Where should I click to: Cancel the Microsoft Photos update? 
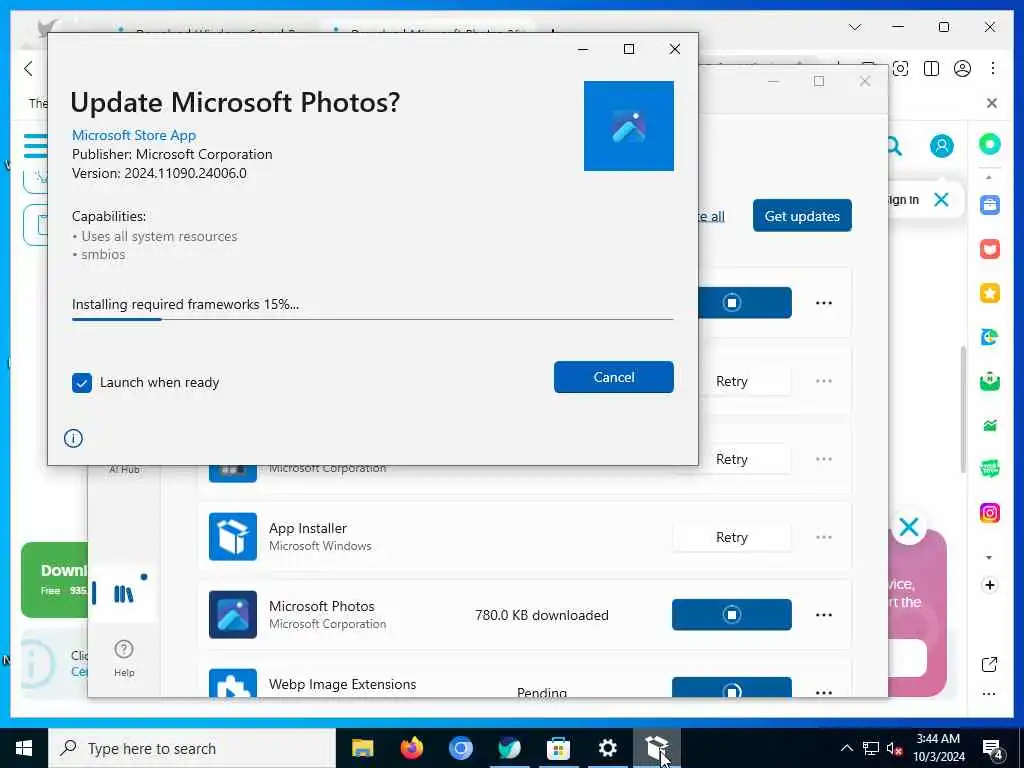pos(613,377)
